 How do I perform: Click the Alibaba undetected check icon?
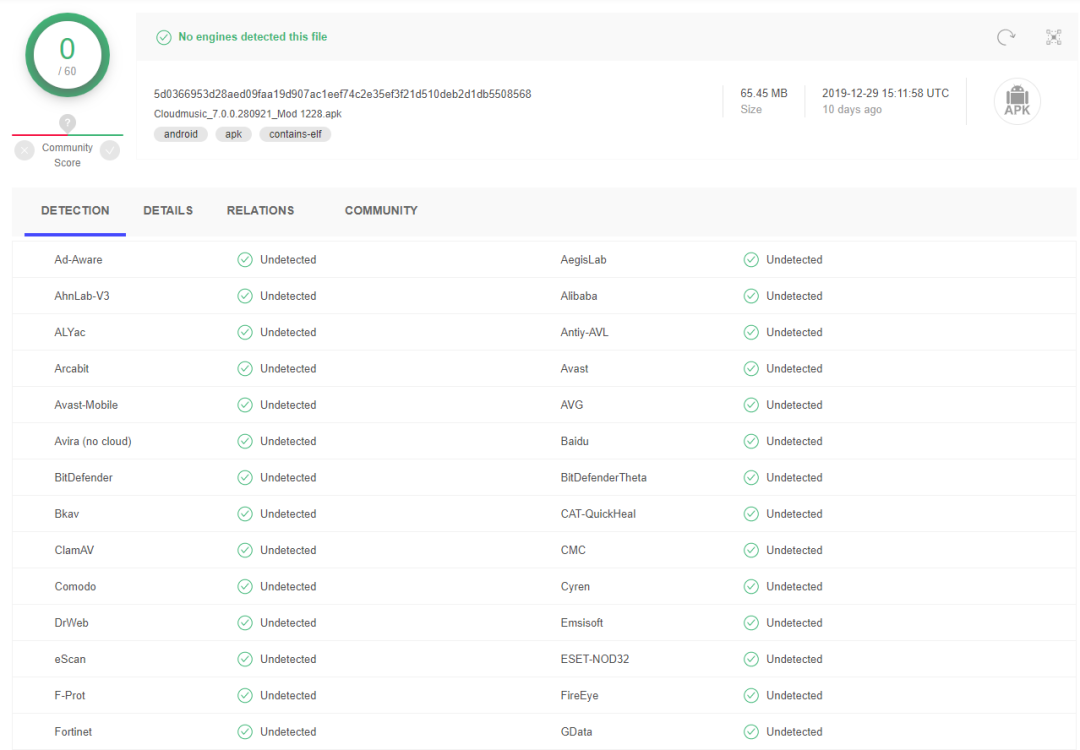click(751, 296)
